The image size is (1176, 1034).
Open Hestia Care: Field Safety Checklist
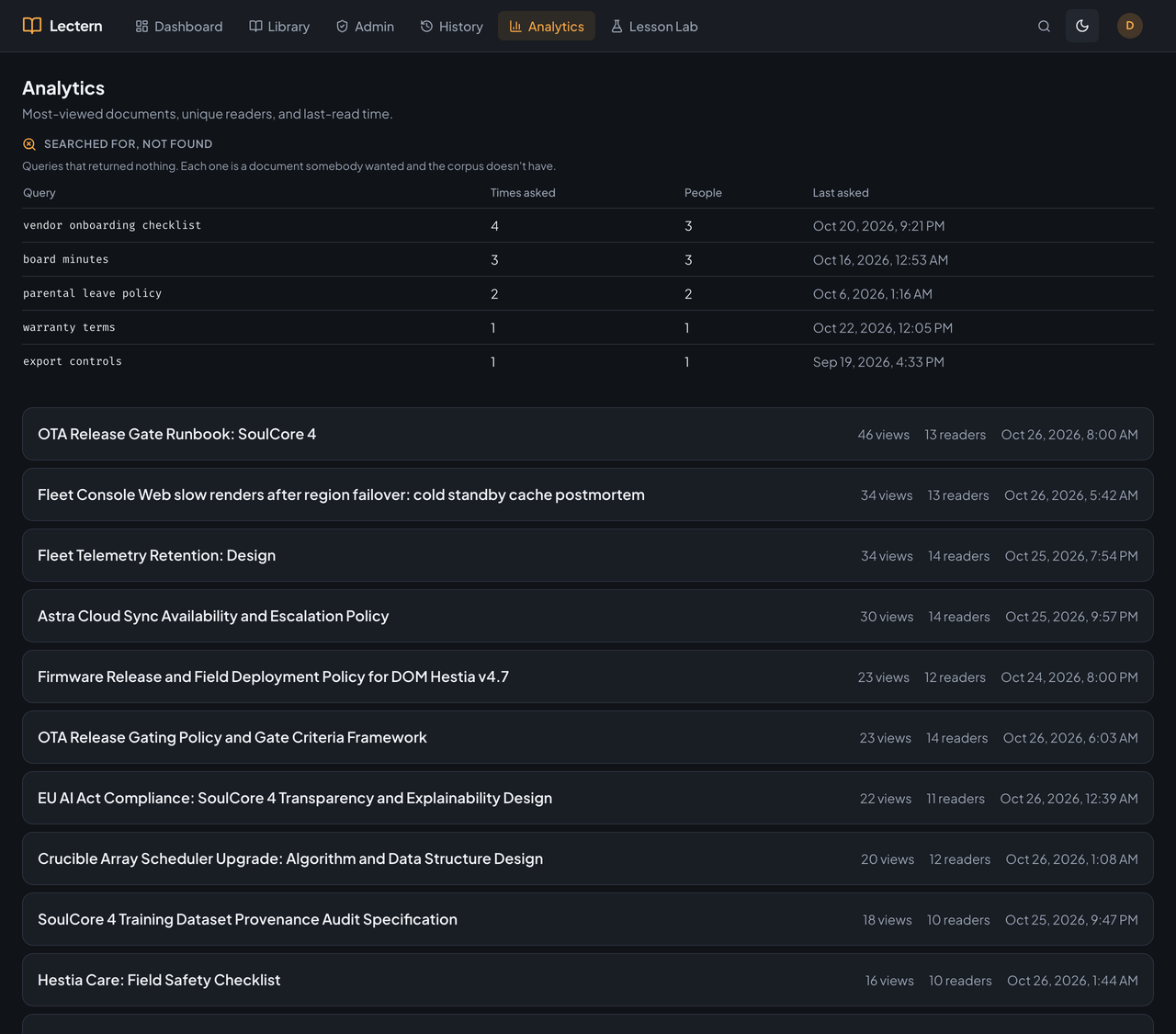[x=588, y=980]
